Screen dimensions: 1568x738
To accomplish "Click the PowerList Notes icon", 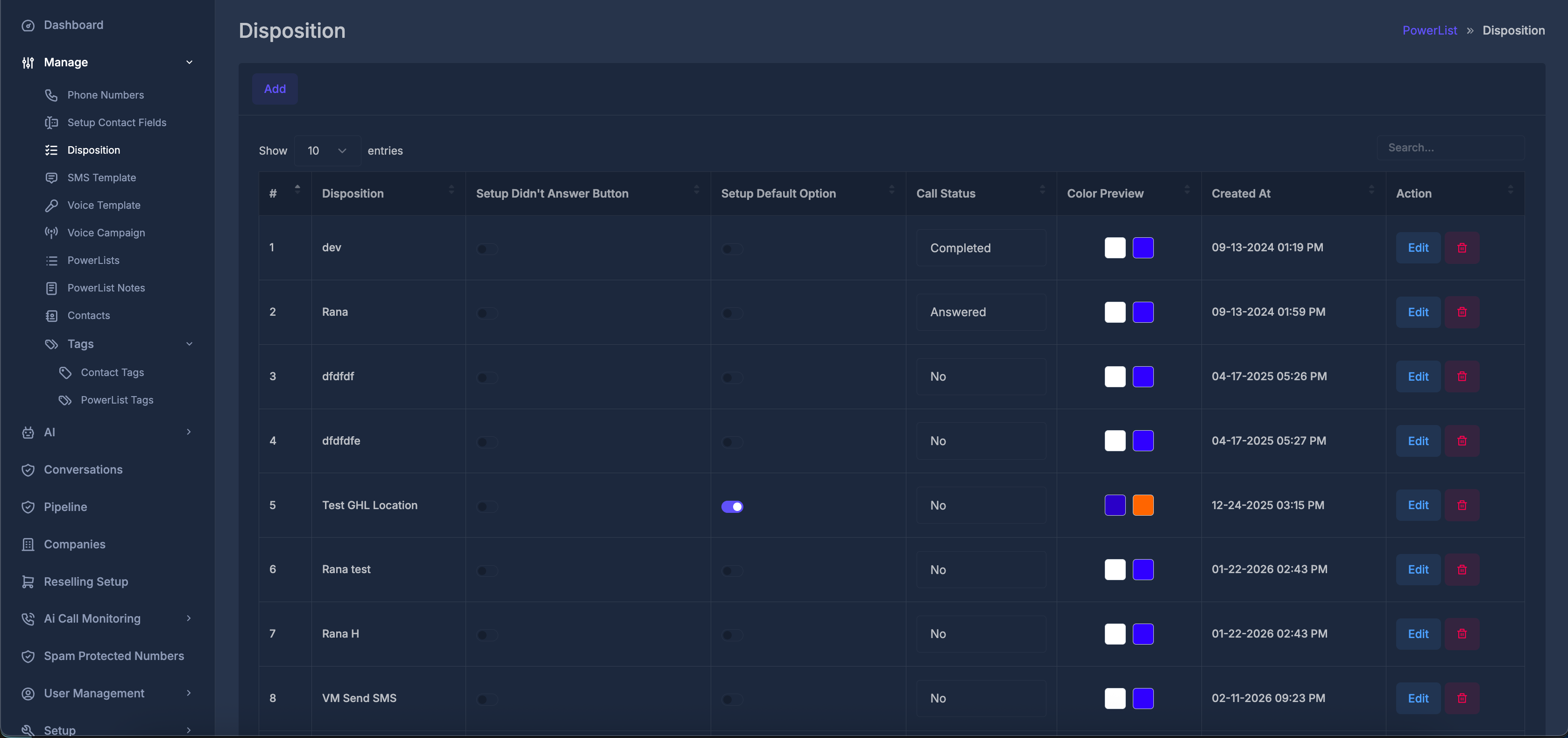I will [52, 287].
